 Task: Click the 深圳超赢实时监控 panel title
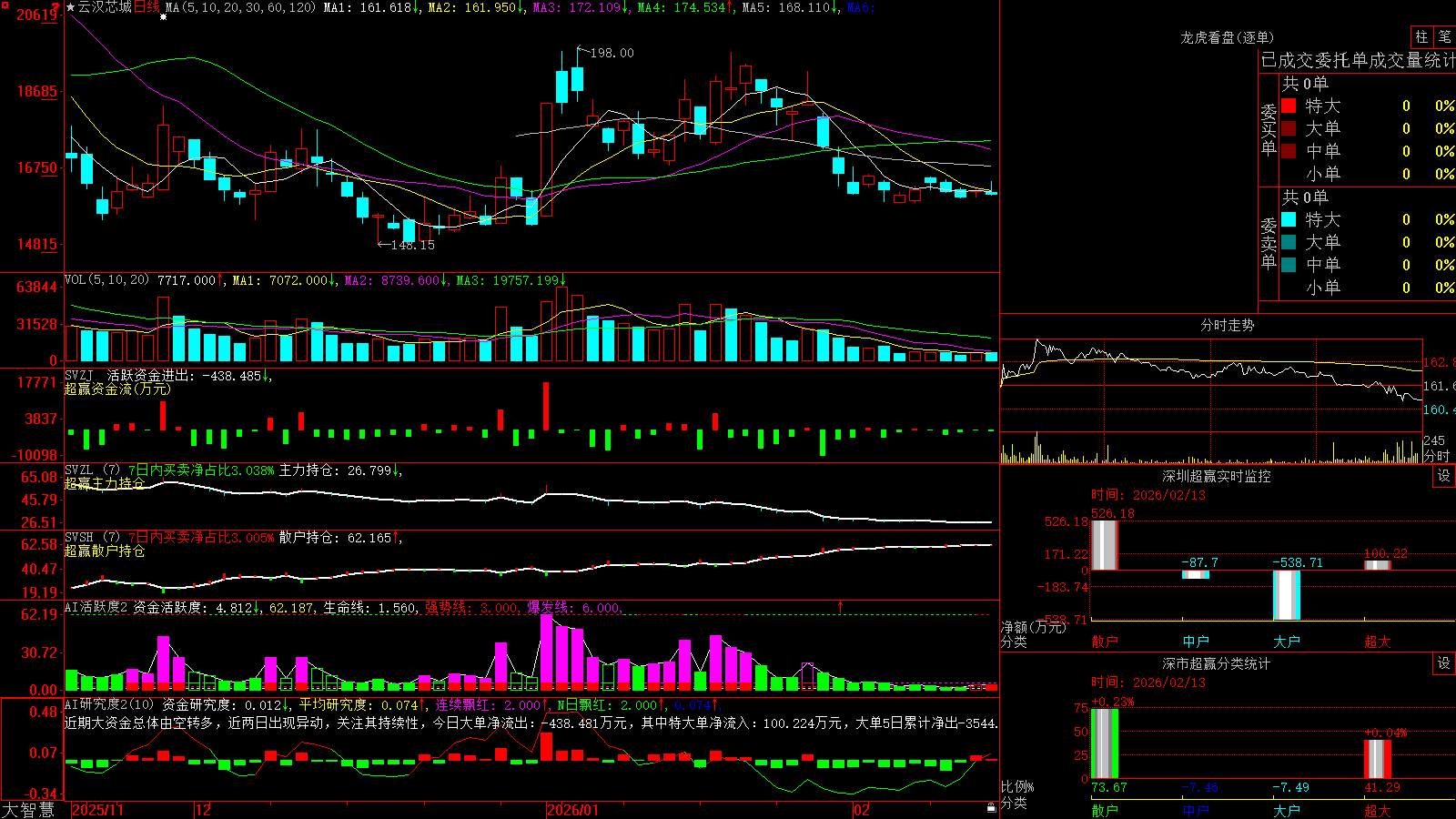click(x=1216, y=476)
